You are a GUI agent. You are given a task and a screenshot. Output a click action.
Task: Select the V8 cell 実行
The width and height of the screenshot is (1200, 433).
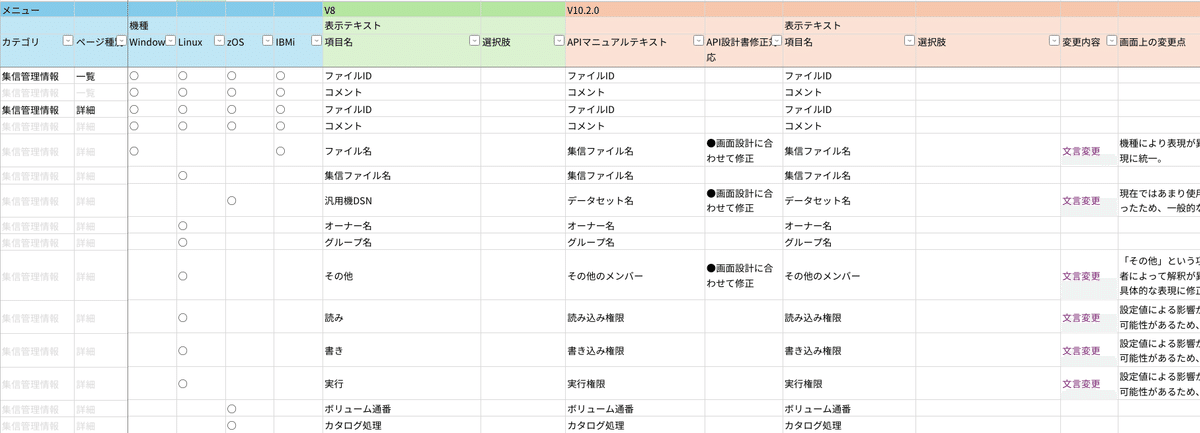(x=401, y=384)
